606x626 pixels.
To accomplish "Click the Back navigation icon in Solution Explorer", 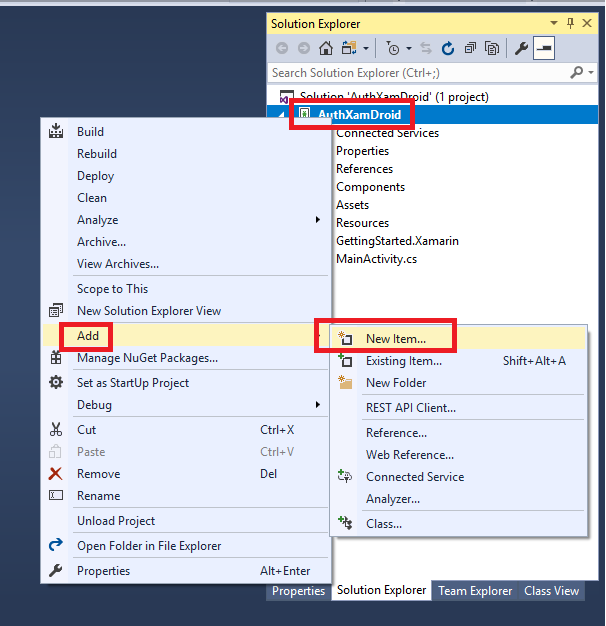I will pyautogui.click(x=282, y=48).
